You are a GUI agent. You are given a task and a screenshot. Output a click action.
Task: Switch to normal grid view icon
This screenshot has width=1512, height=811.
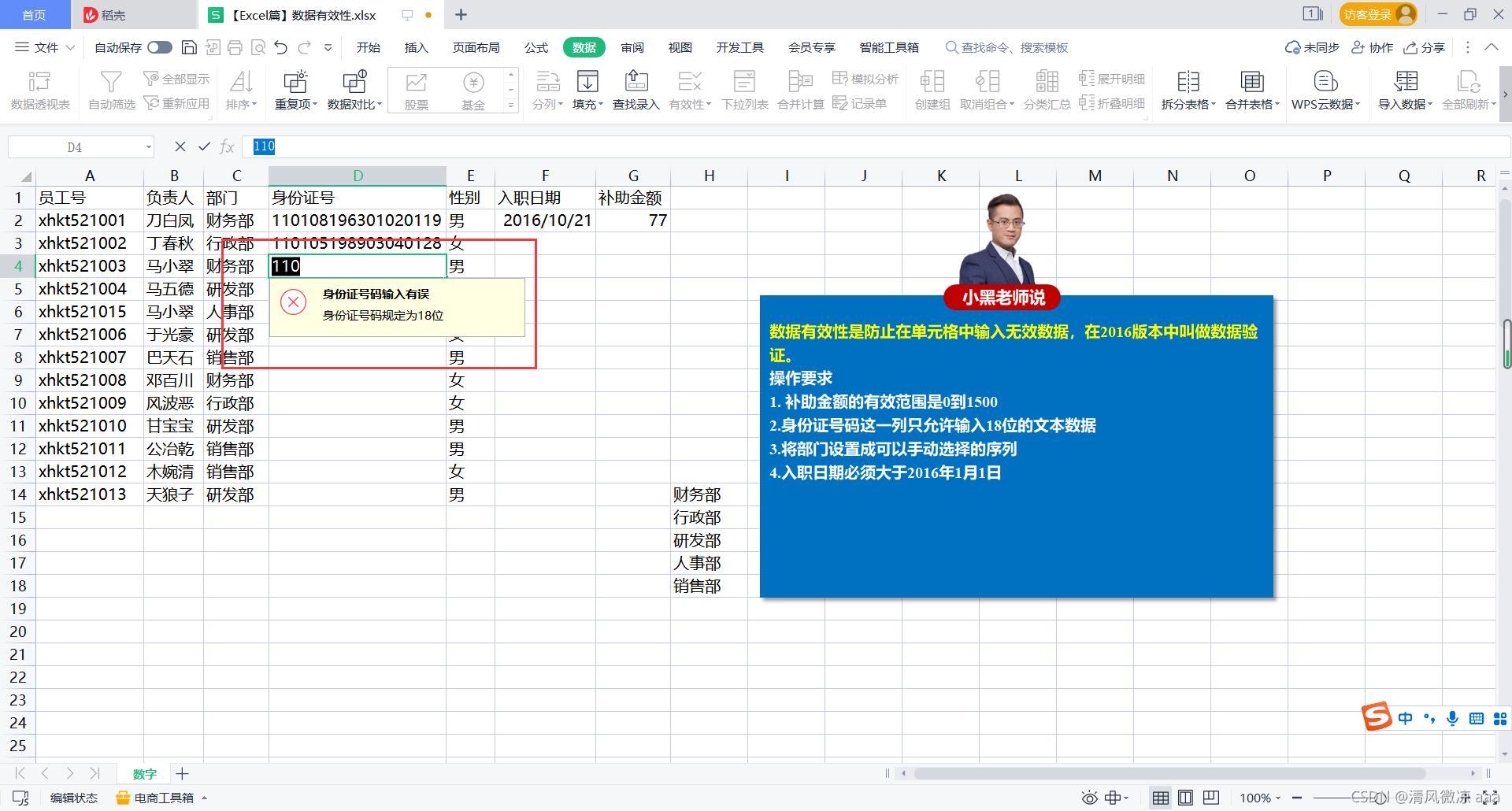[1160, 798]
